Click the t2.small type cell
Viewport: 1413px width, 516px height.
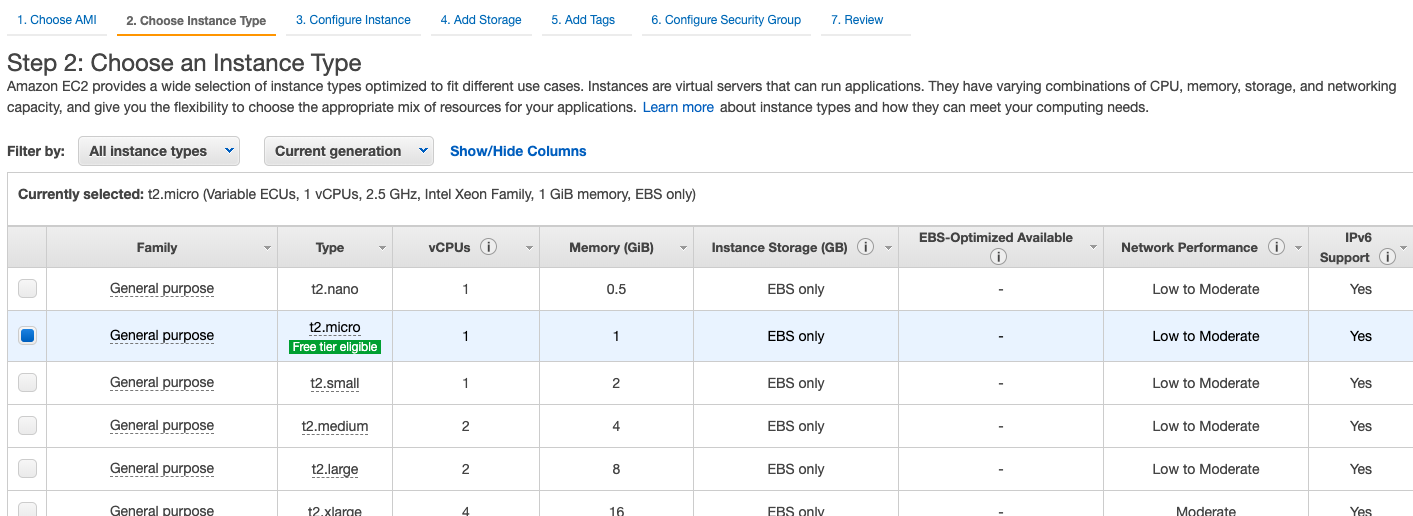pos(335,383)
